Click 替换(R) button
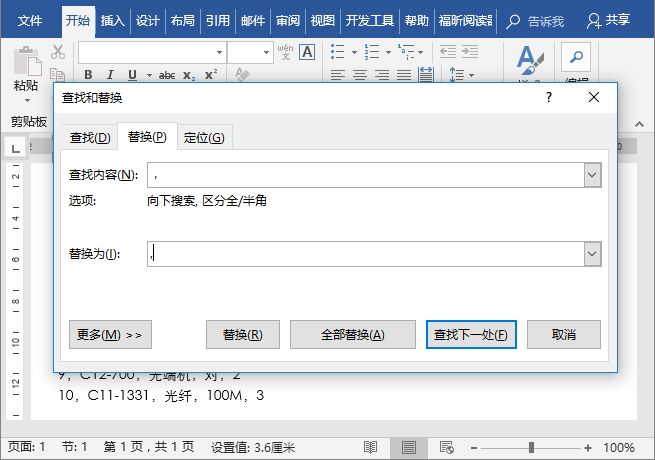The height and width of the screenshot is (460, 655). tap(243, 335)
